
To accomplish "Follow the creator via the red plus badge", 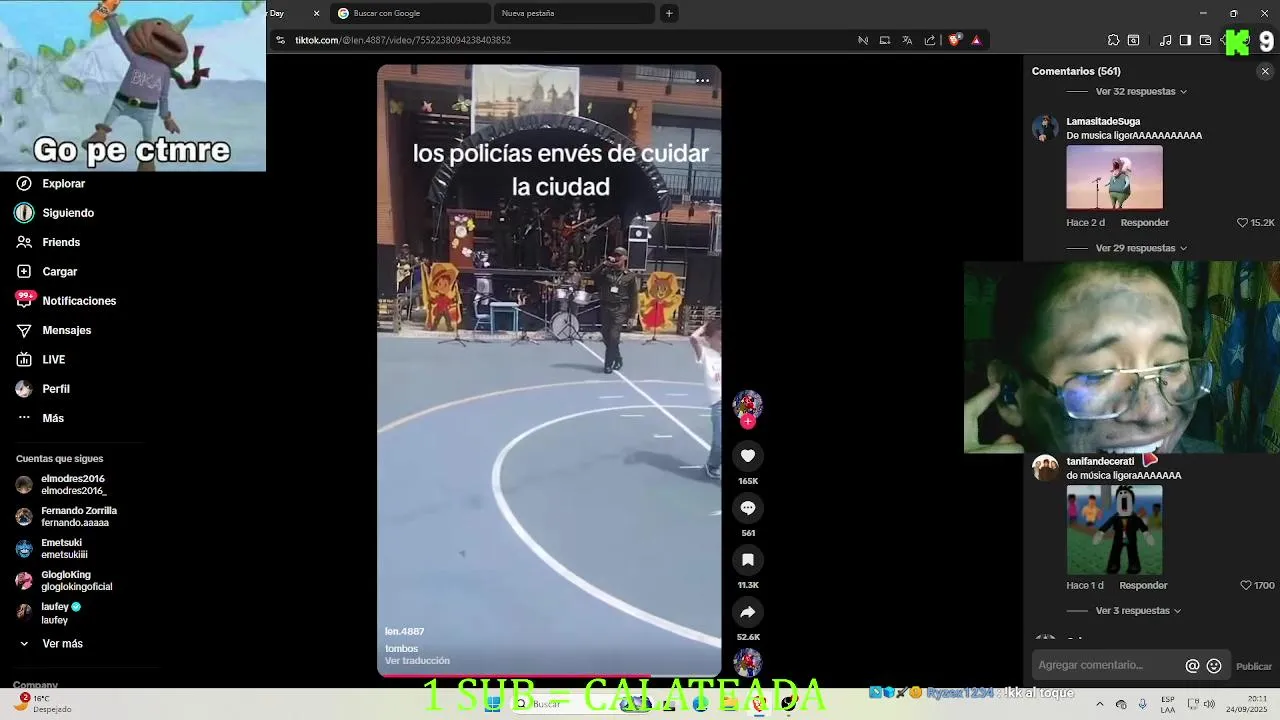I will [747, 422].
